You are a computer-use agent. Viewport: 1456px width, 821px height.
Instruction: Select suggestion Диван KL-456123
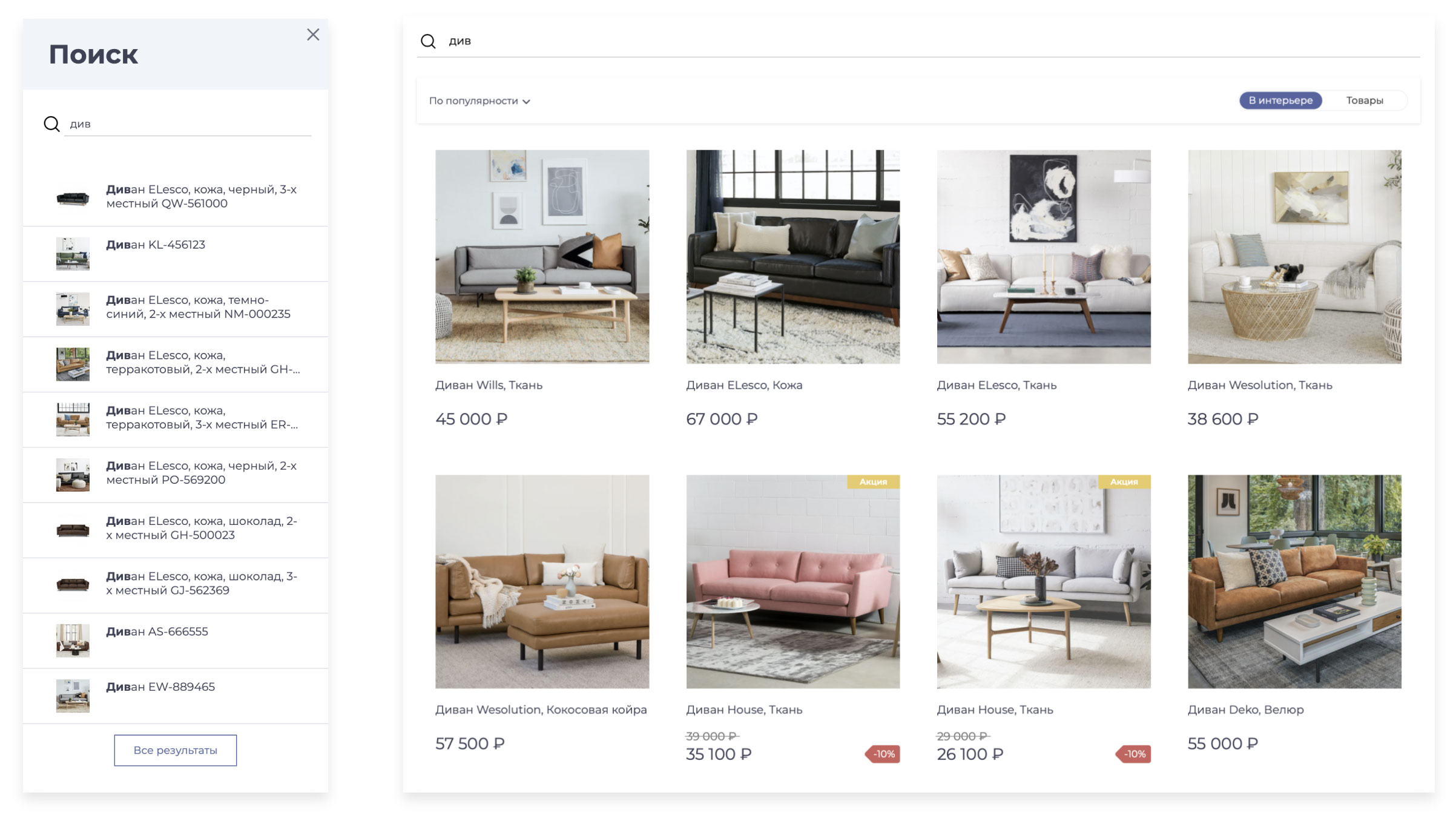tap(176, 254)
